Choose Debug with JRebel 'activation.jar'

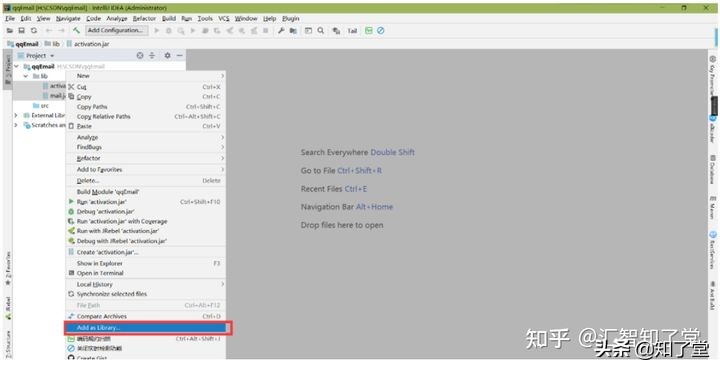pyautogui.click(x=146, y=241)
